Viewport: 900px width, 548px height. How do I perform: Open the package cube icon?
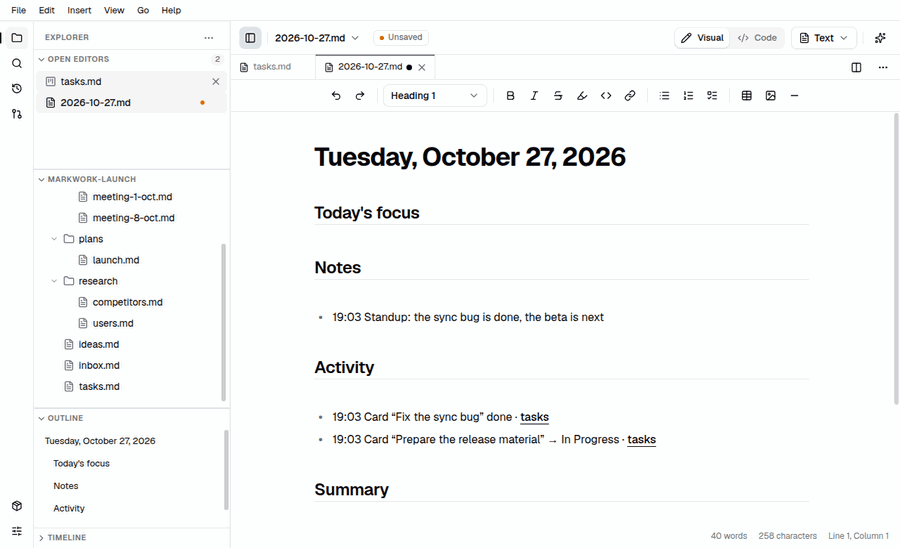tap(17, 506)
